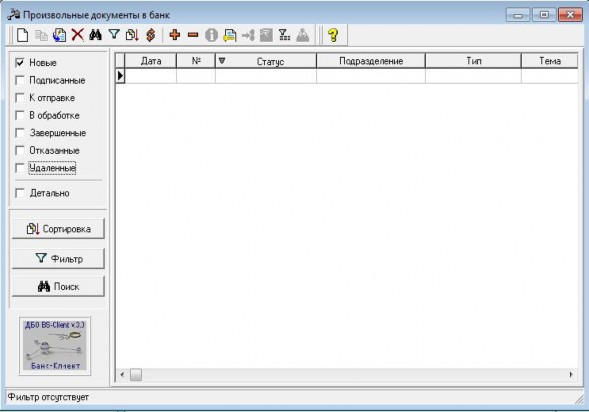This screenshot has height=412, width=589.
Task: Click the sort arrow in Статус column header
Action: (222, 60)
